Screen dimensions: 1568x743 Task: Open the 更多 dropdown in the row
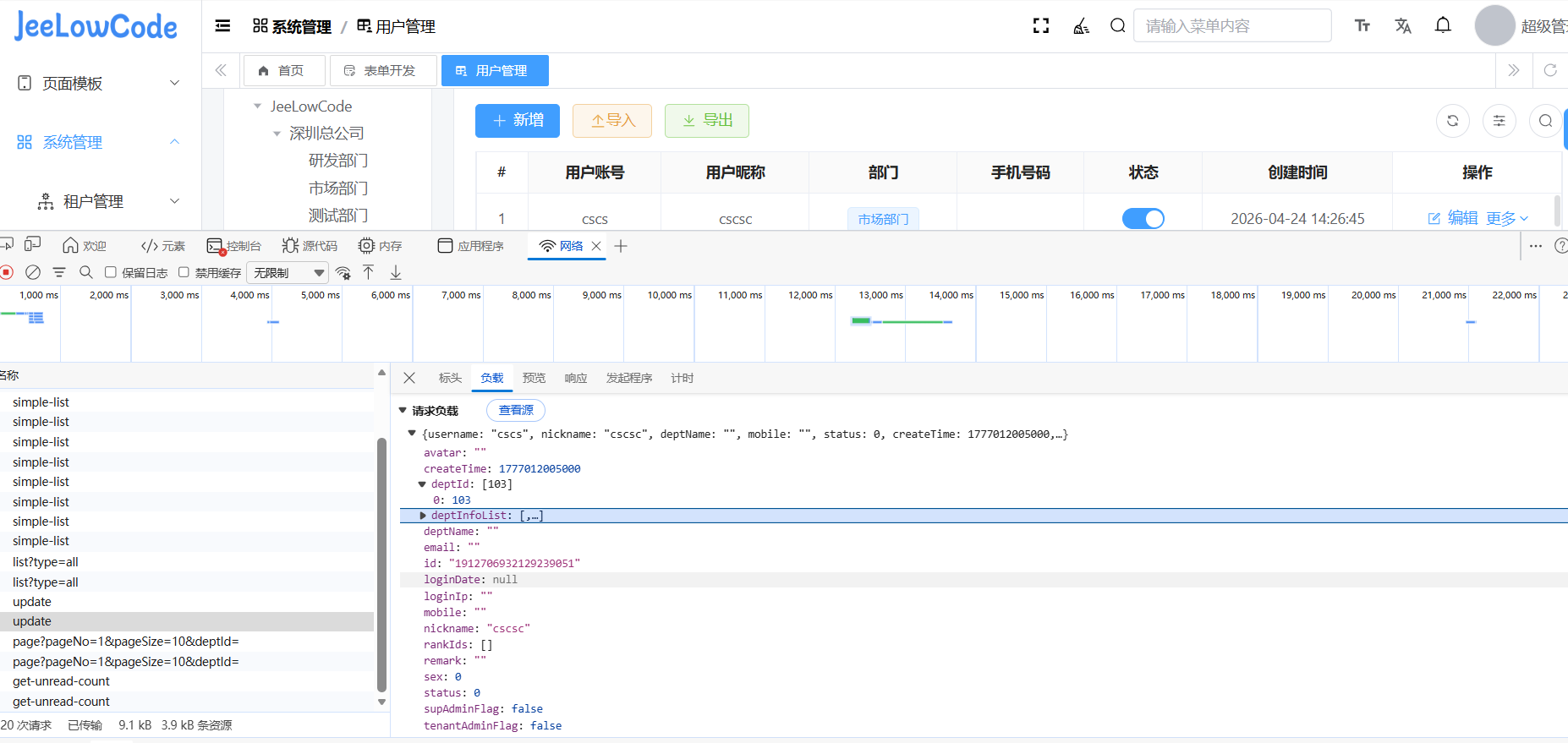click(1507, 219)
